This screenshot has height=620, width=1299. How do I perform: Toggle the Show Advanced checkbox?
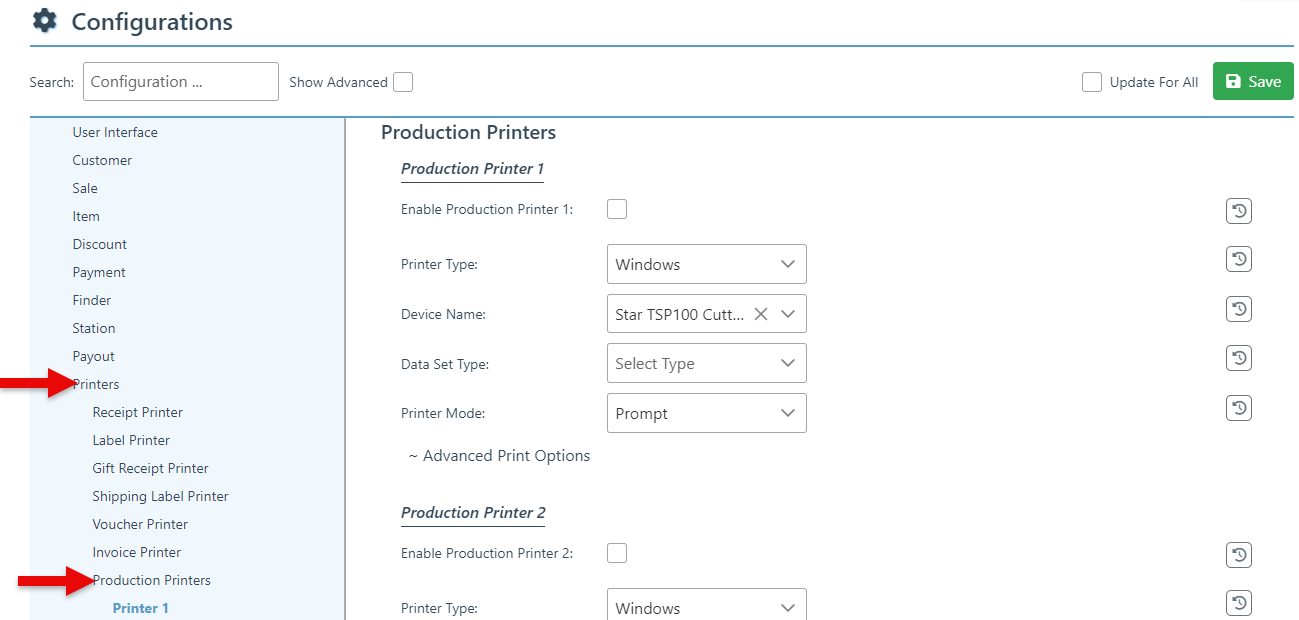[x=402, y=82]
